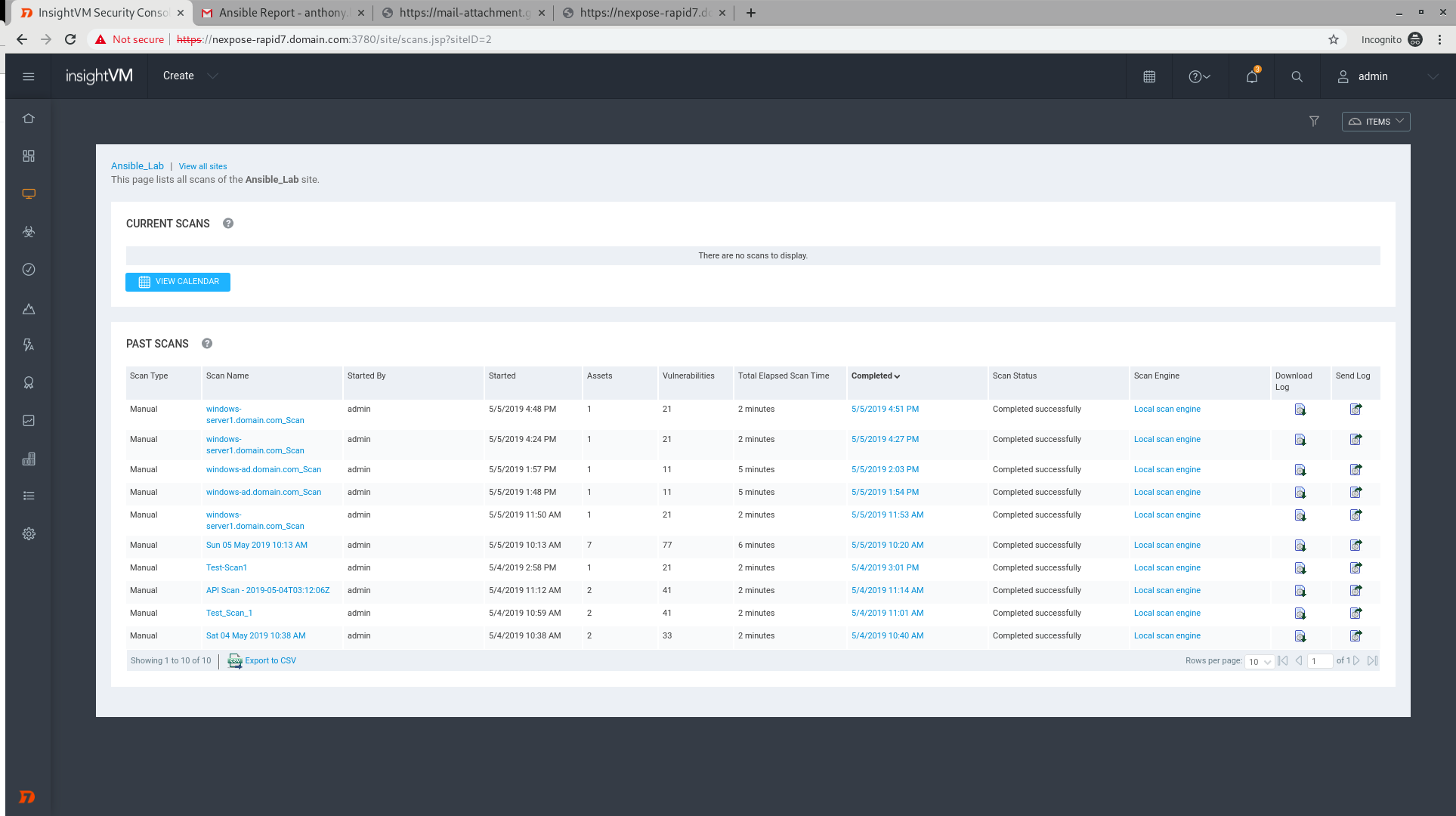This screenshot has width=1456, height=816.
Task: Click the insightVM logo
Action: click(99, 76)
